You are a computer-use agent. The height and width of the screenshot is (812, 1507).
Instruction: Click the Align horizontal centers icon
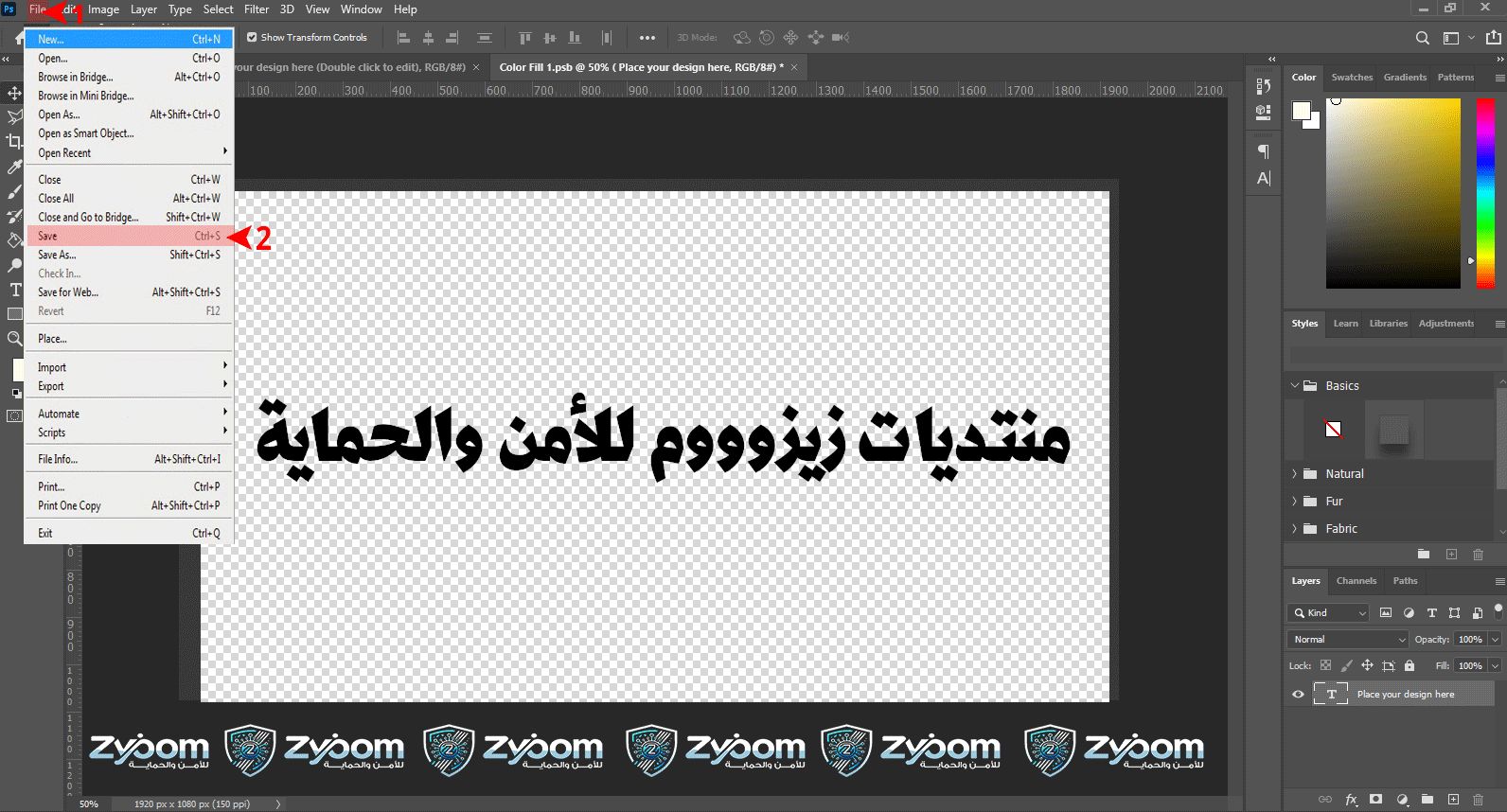coord(428,38)
